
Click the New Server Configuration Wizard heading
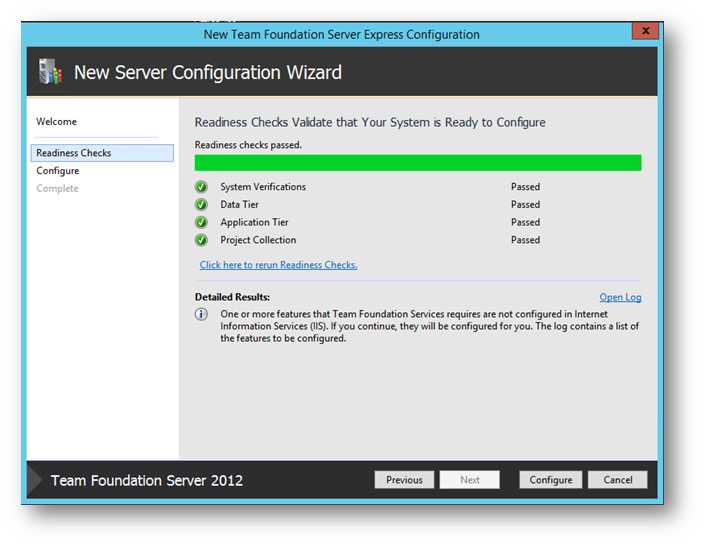[x=208, y=72]
